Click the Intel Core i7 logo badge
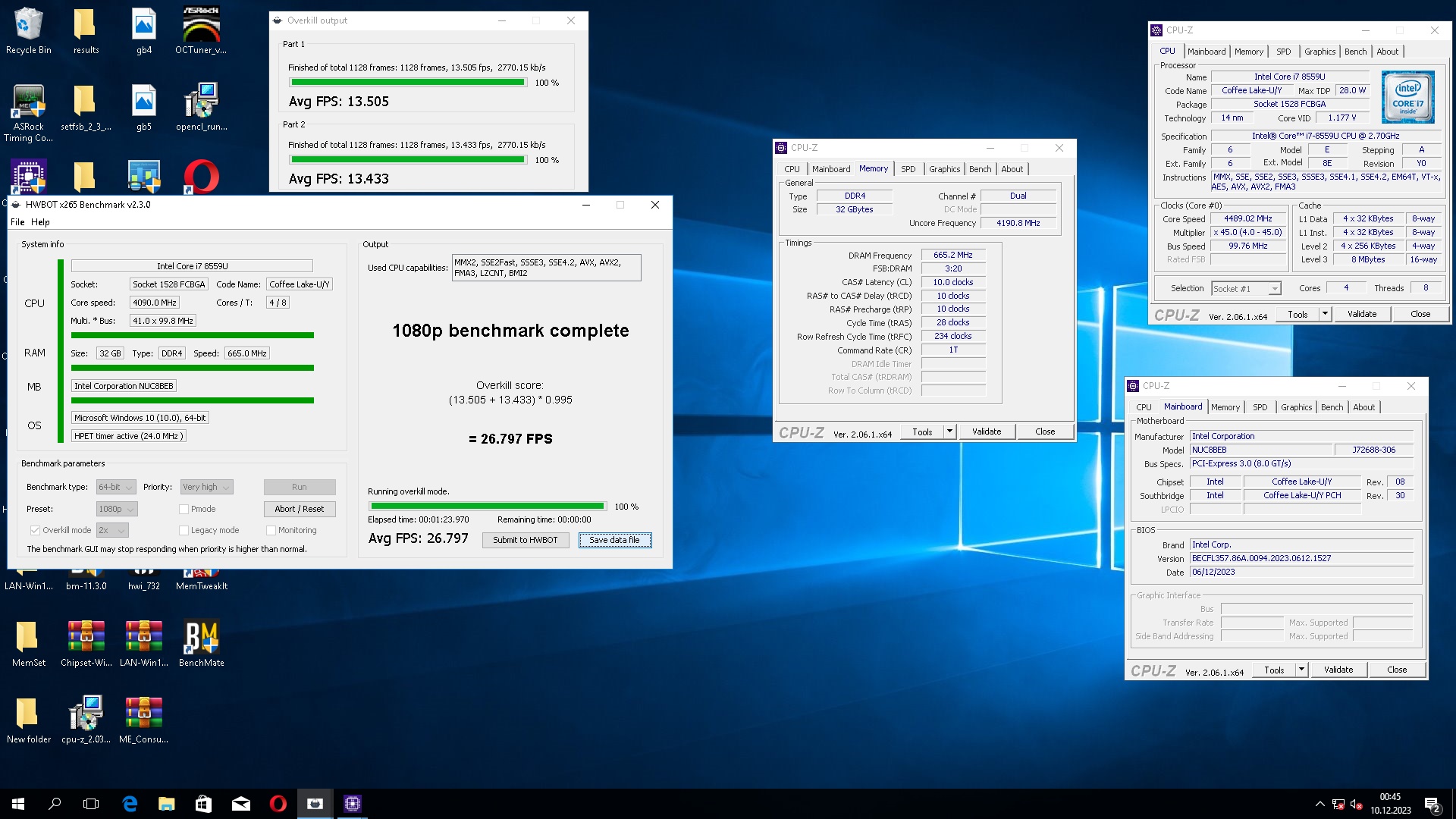The image size is (1456, 819). pos(1407,97)
